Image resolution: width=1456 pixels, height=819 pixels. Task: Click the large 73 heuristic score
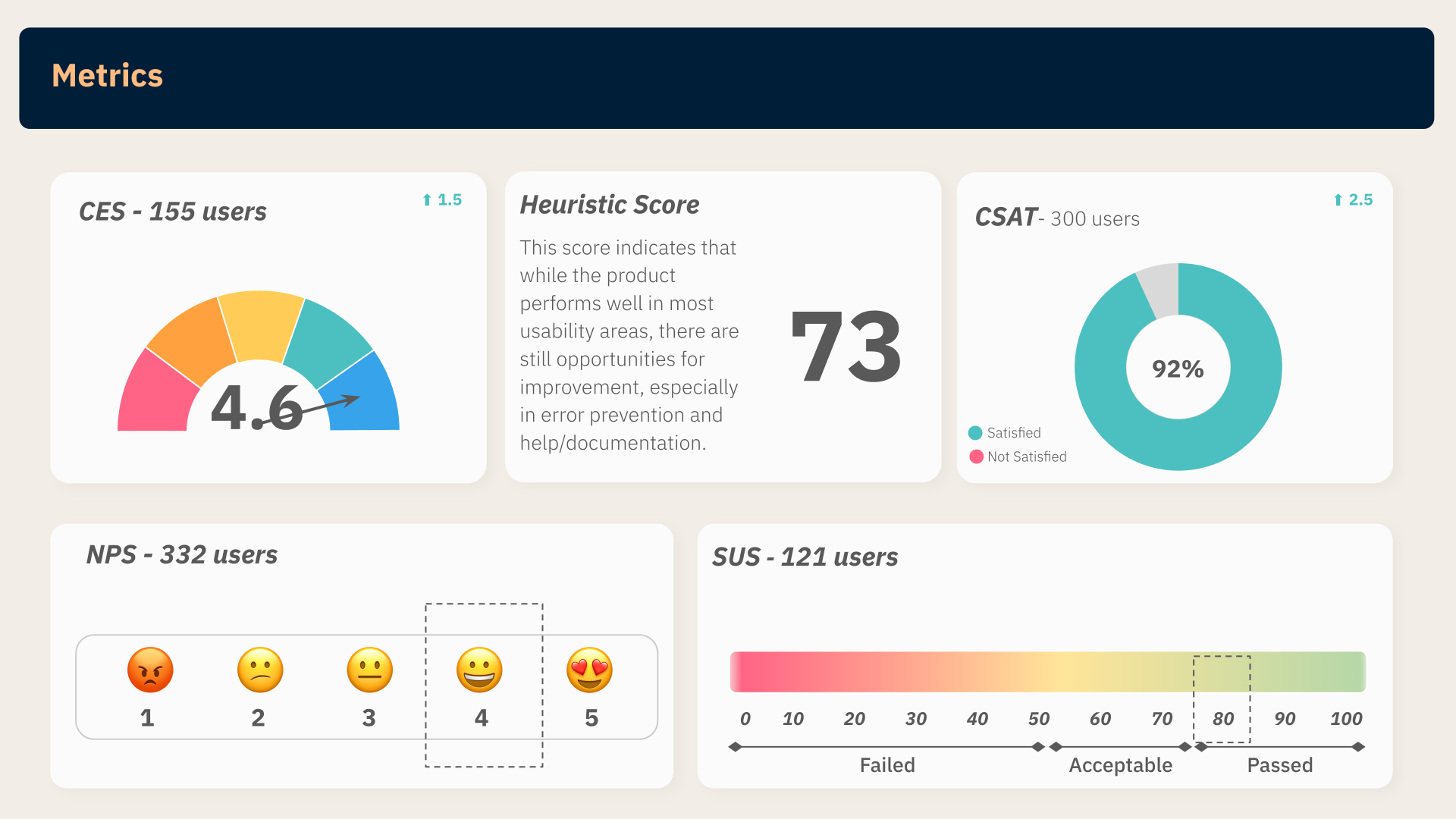[846, 347]
